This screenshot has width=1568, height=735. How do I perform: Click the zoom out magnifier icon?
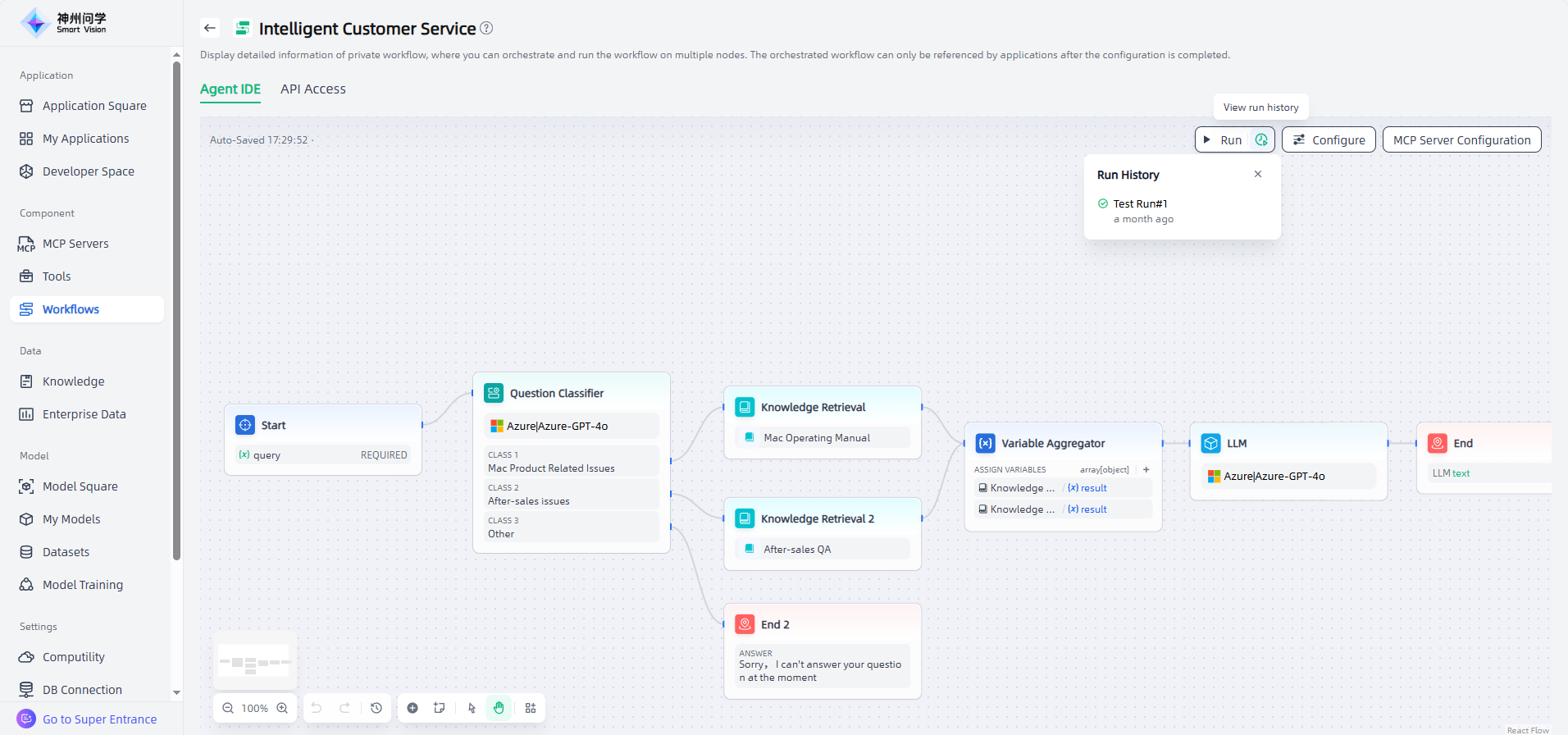point(228,708)
